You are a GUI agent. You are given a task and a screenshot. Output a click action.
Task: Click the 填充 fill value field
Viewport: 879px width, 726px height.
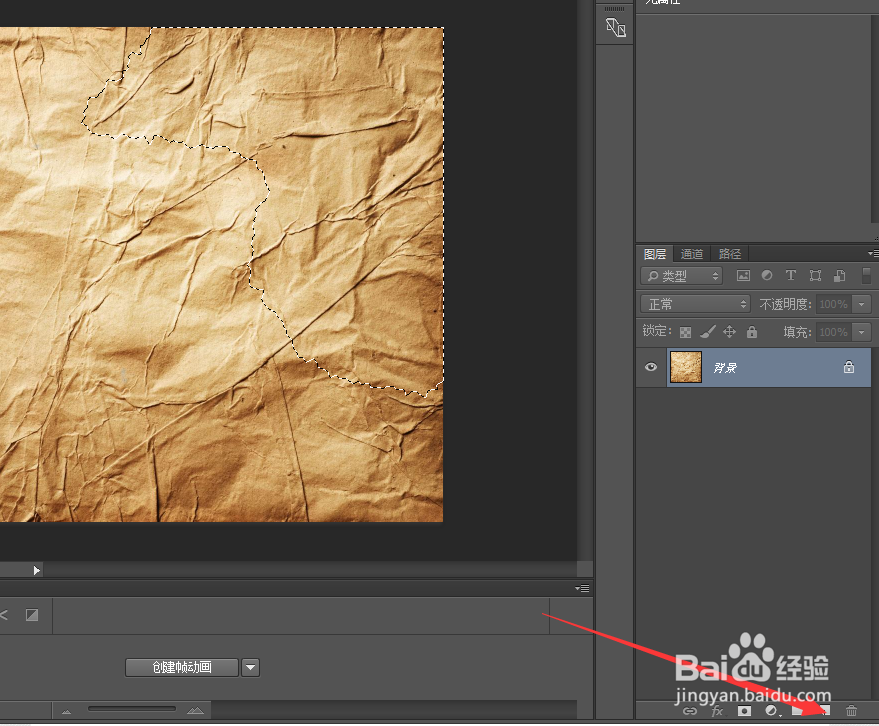[x=833, y=332]
